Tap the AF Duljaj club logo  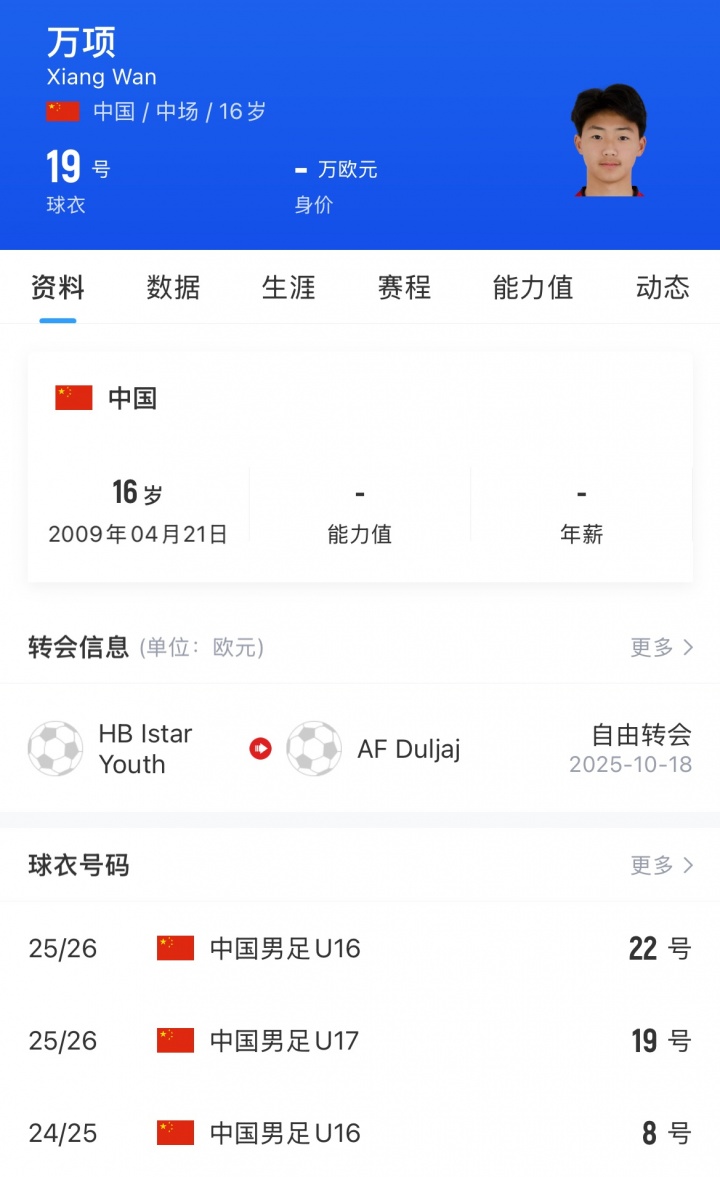click(x=314, y=749)
